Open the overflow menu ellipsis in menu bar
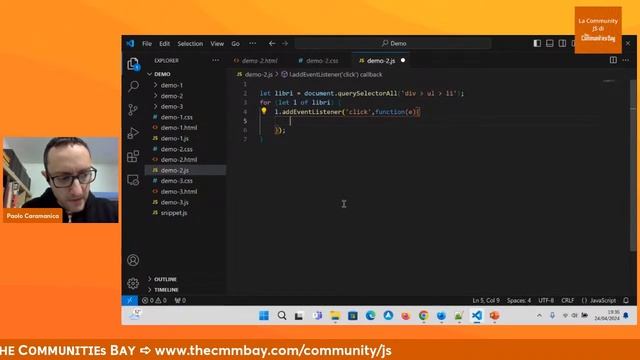The width and height of the screenshot is (640, 360). pos(253,43)
